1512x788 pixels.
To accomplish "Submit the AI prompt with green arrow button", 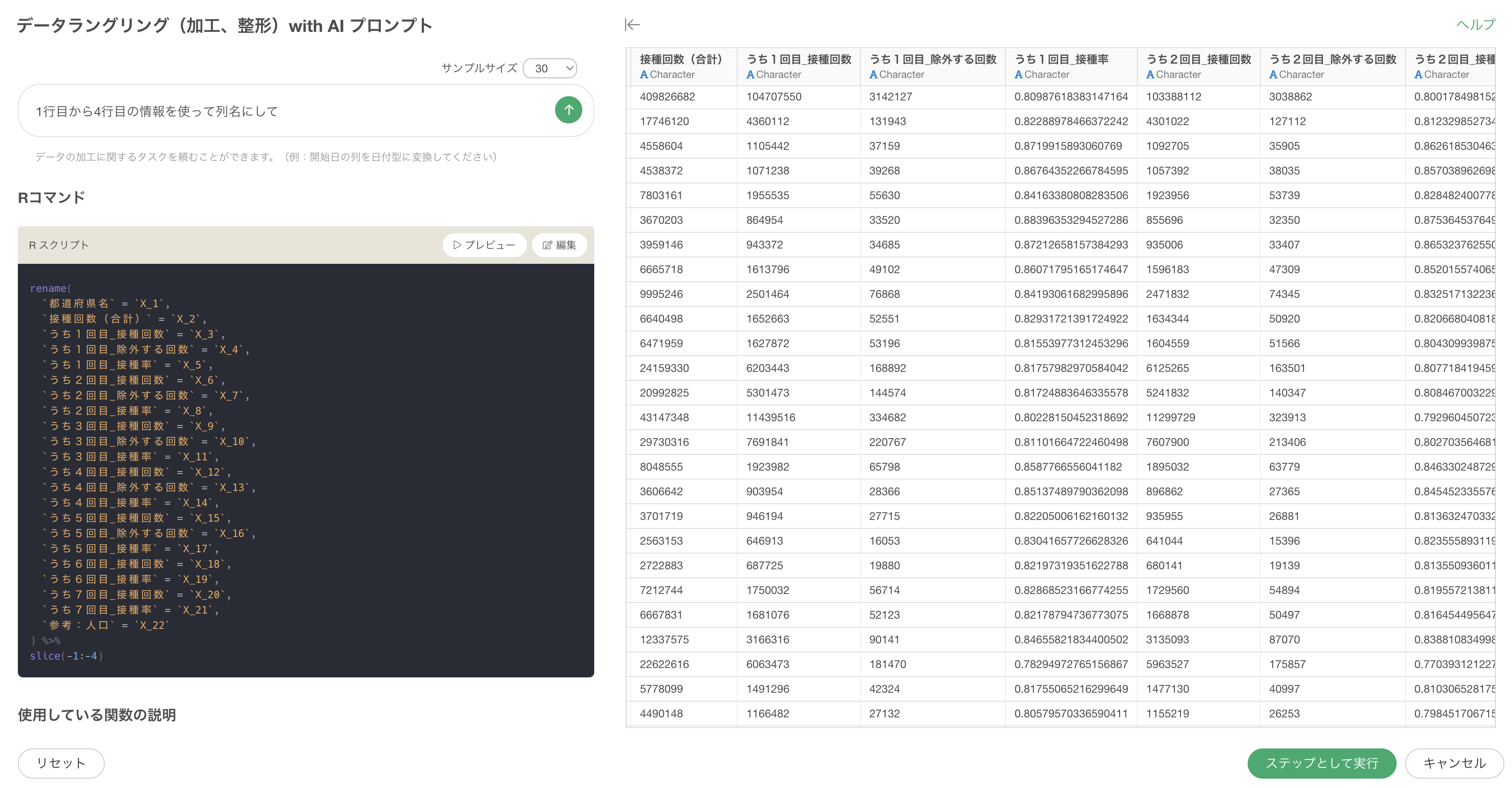I will point(568,110).
